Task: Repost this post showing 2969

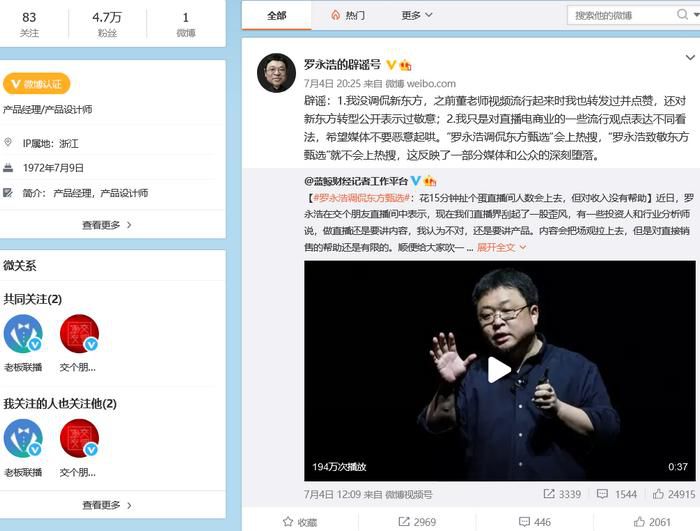Action: (417, 522)
